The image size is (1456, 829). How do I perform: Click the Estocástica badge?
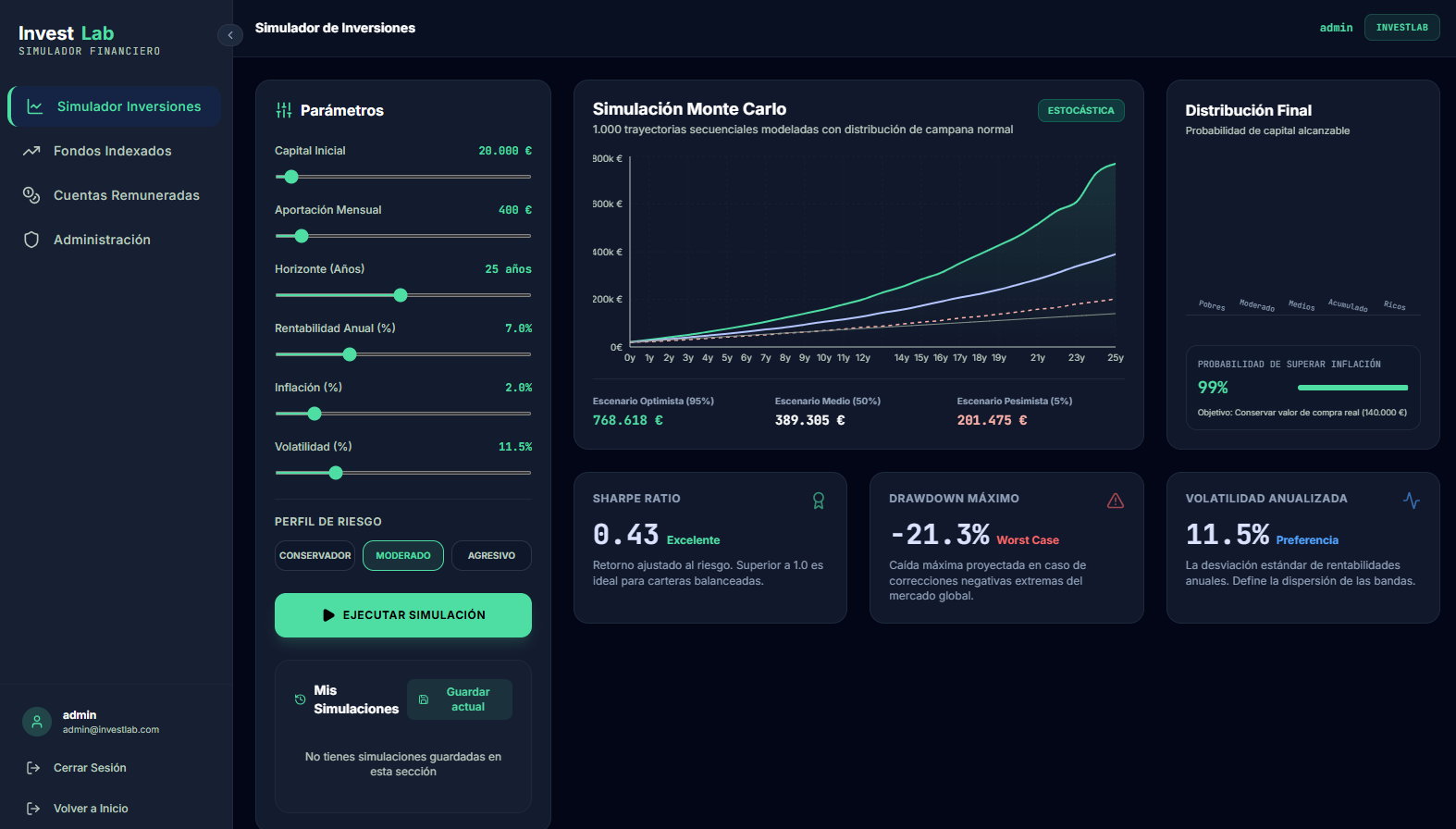point(1080,110)
